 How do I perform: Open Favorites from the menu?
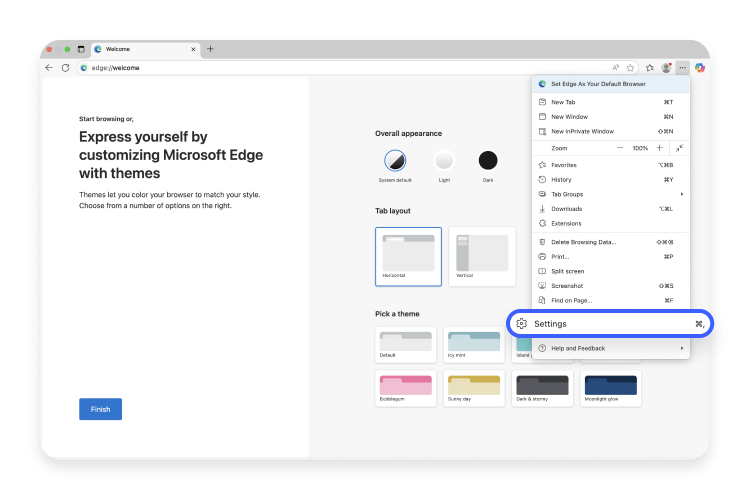coord(611,165)
